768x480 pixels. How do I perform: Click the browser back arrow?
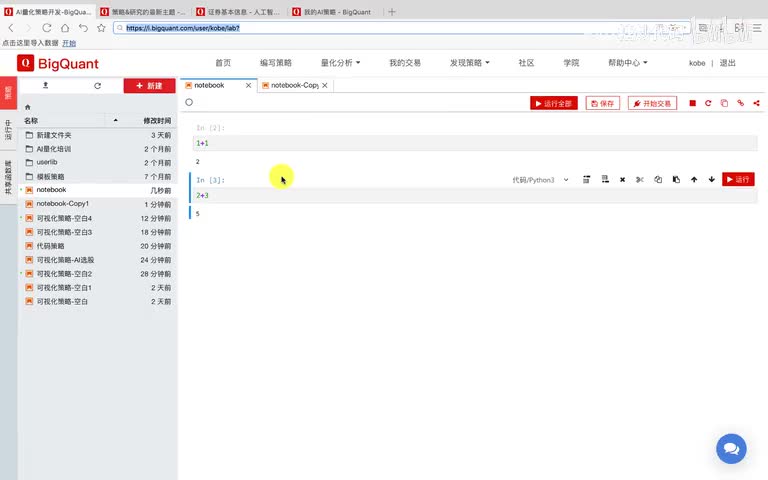coord(11,28)
